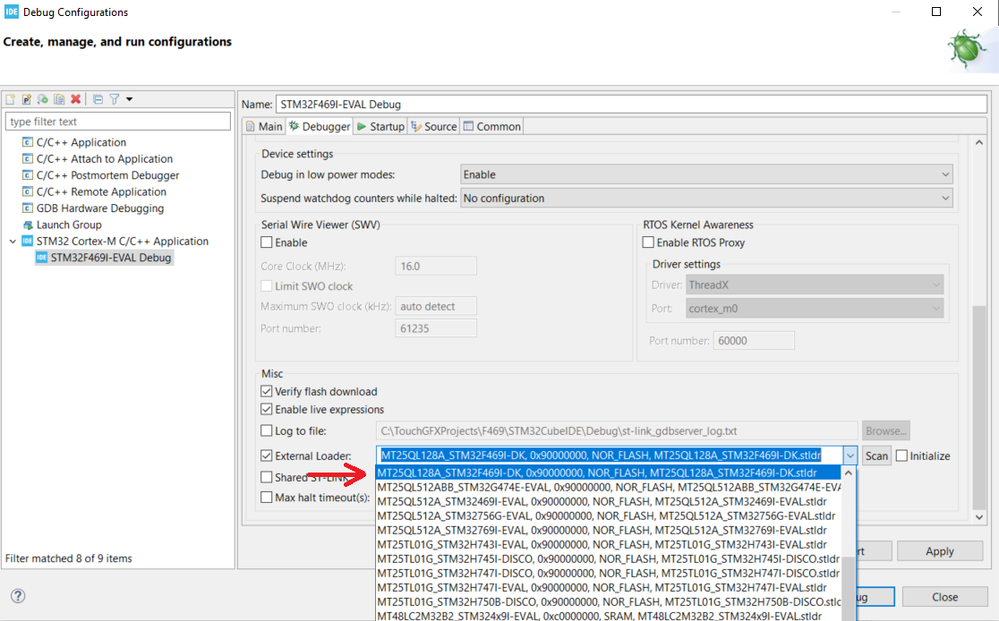Click the SWV Port number 61235 field
999x621 pixels.
436,329
